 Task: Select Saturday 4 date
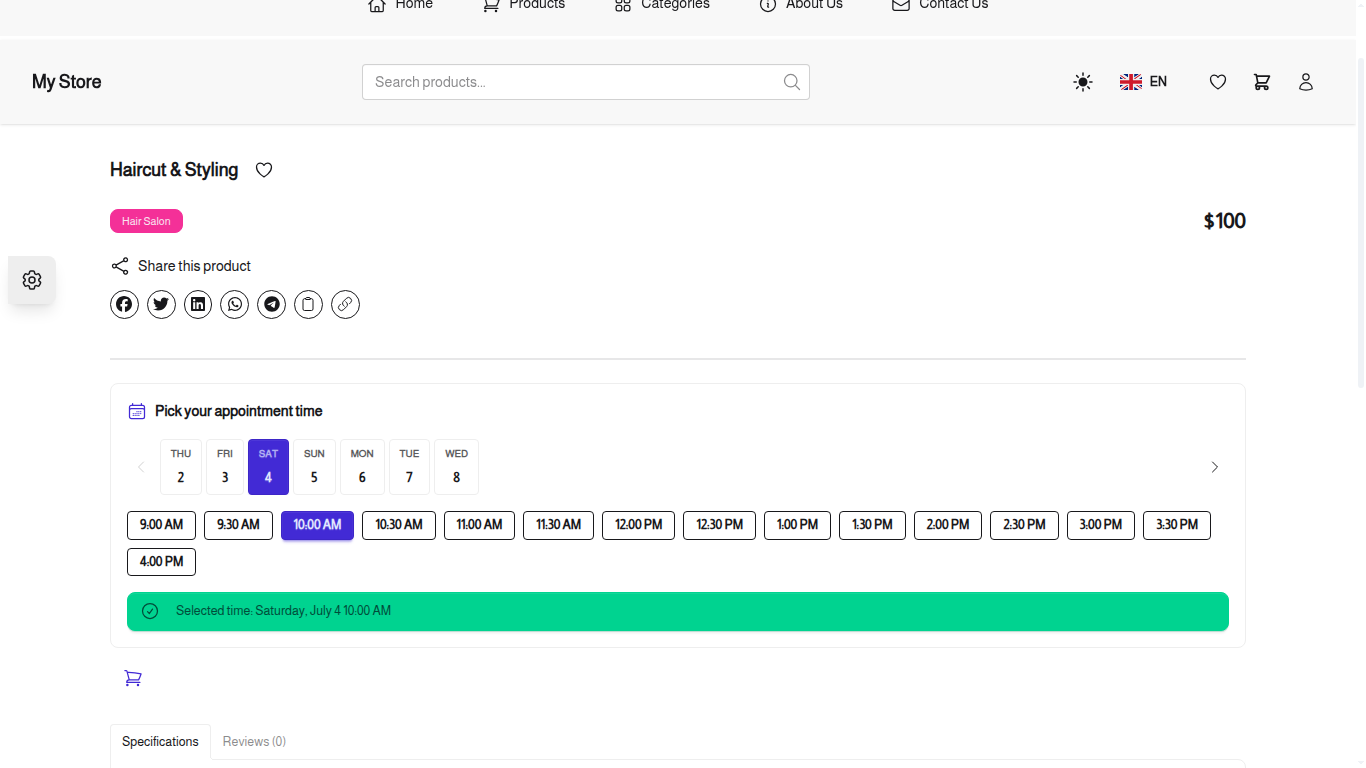pyautogui.click(x=268, y=467)
